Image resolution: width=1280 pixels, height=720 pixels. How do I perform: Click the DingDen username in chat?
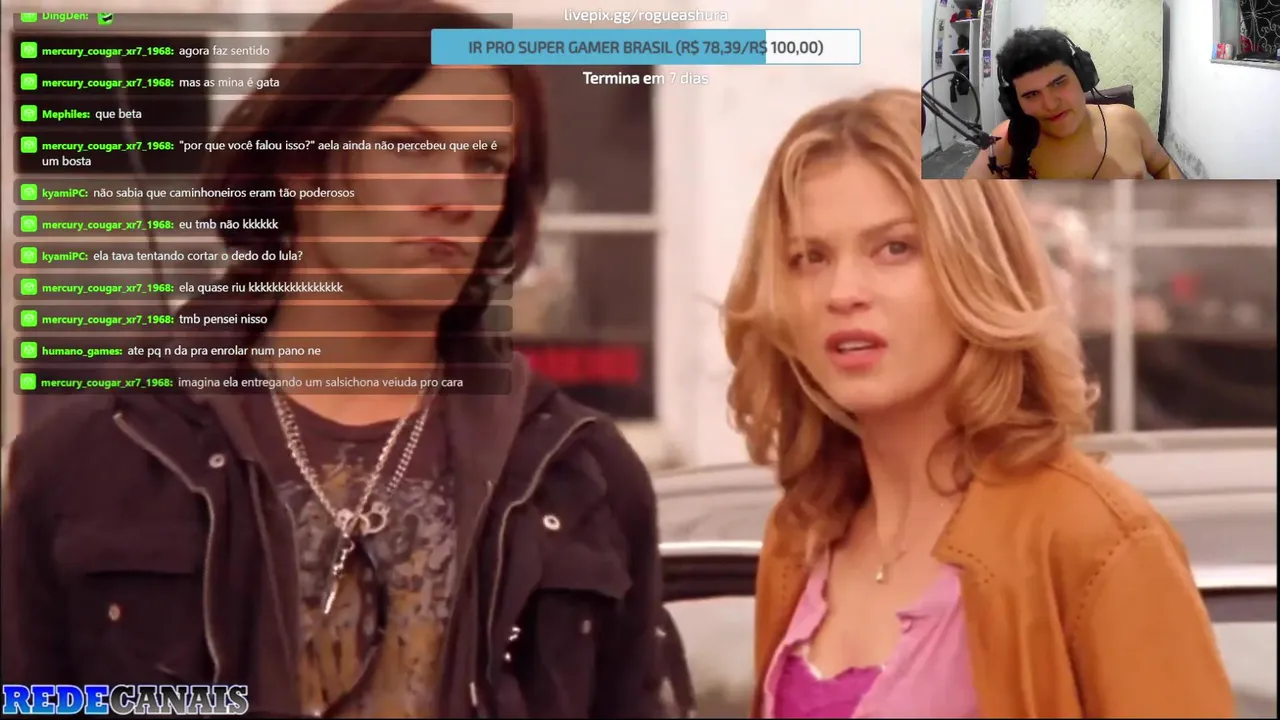[x=65, y=16]
